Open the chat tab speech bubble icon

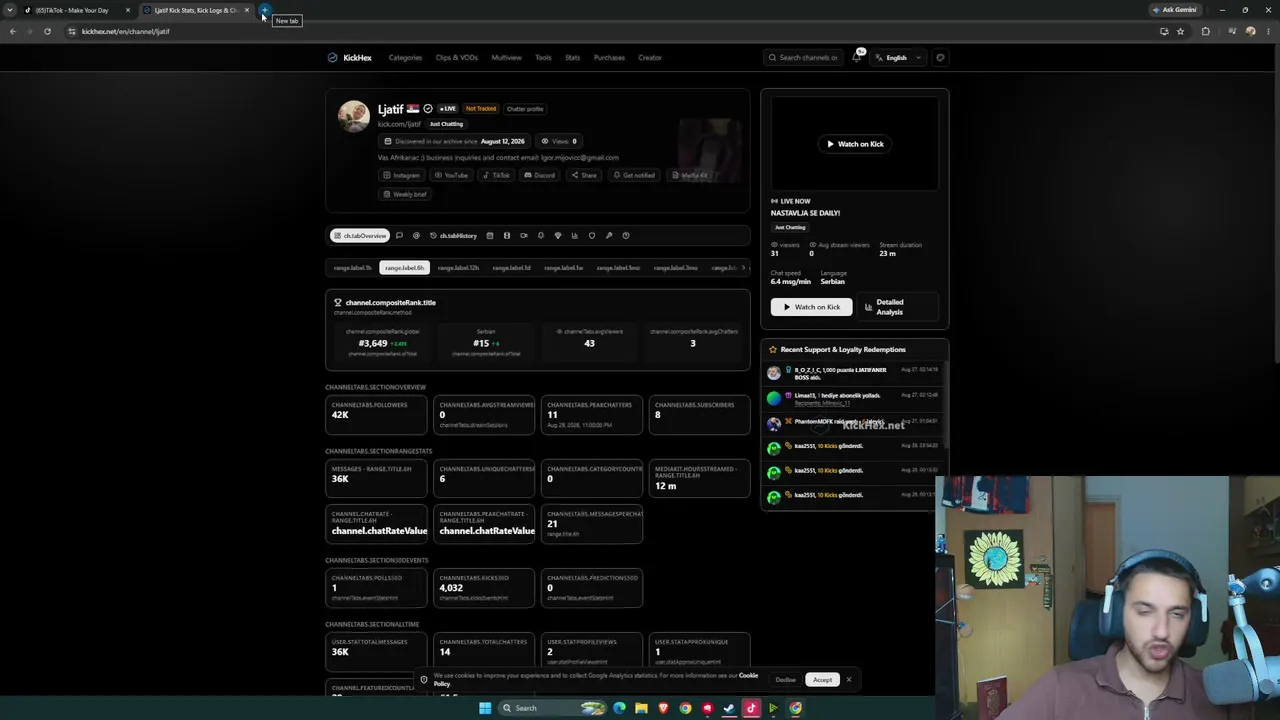[x=399, y=236]
